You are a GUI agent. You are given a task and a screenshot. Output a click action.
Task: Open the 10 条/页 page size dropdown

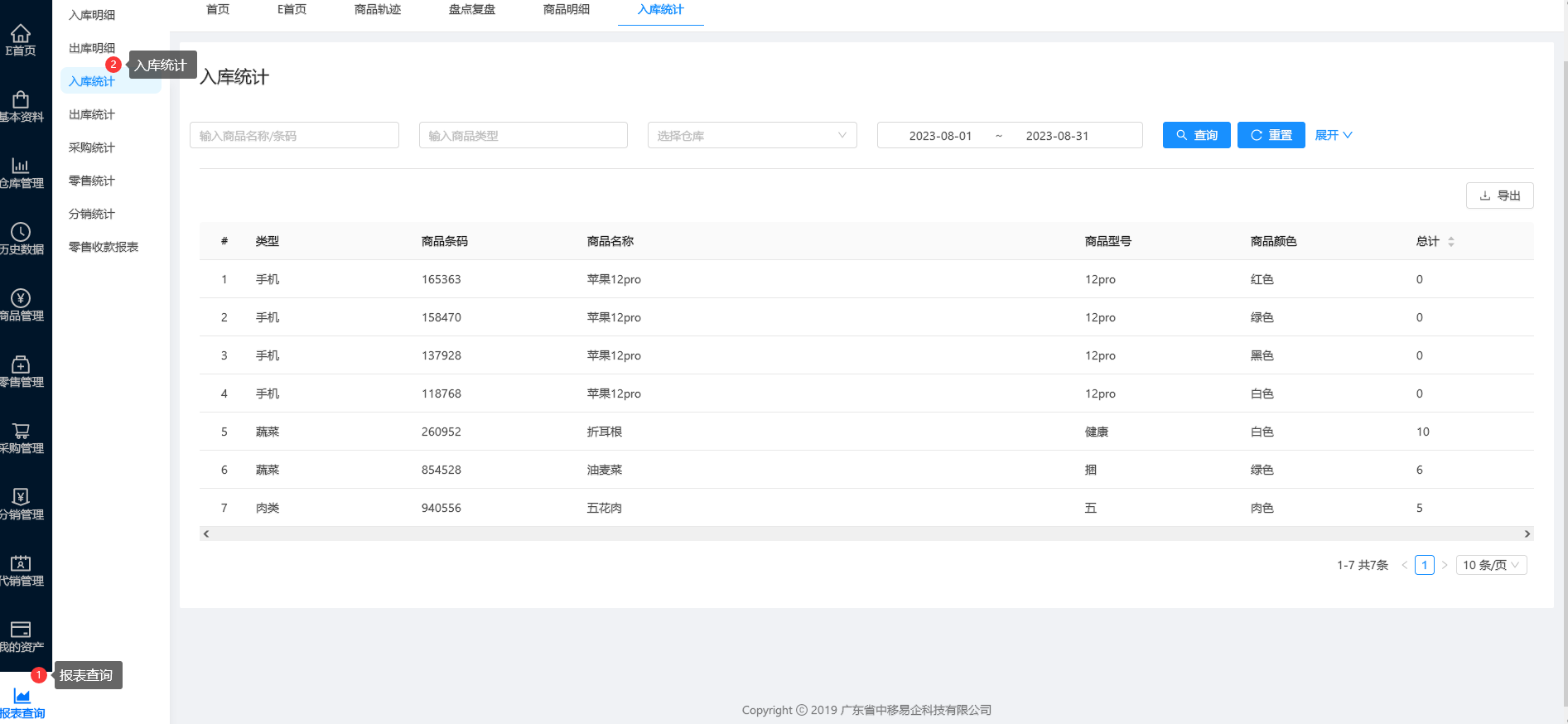(1491, 565)
